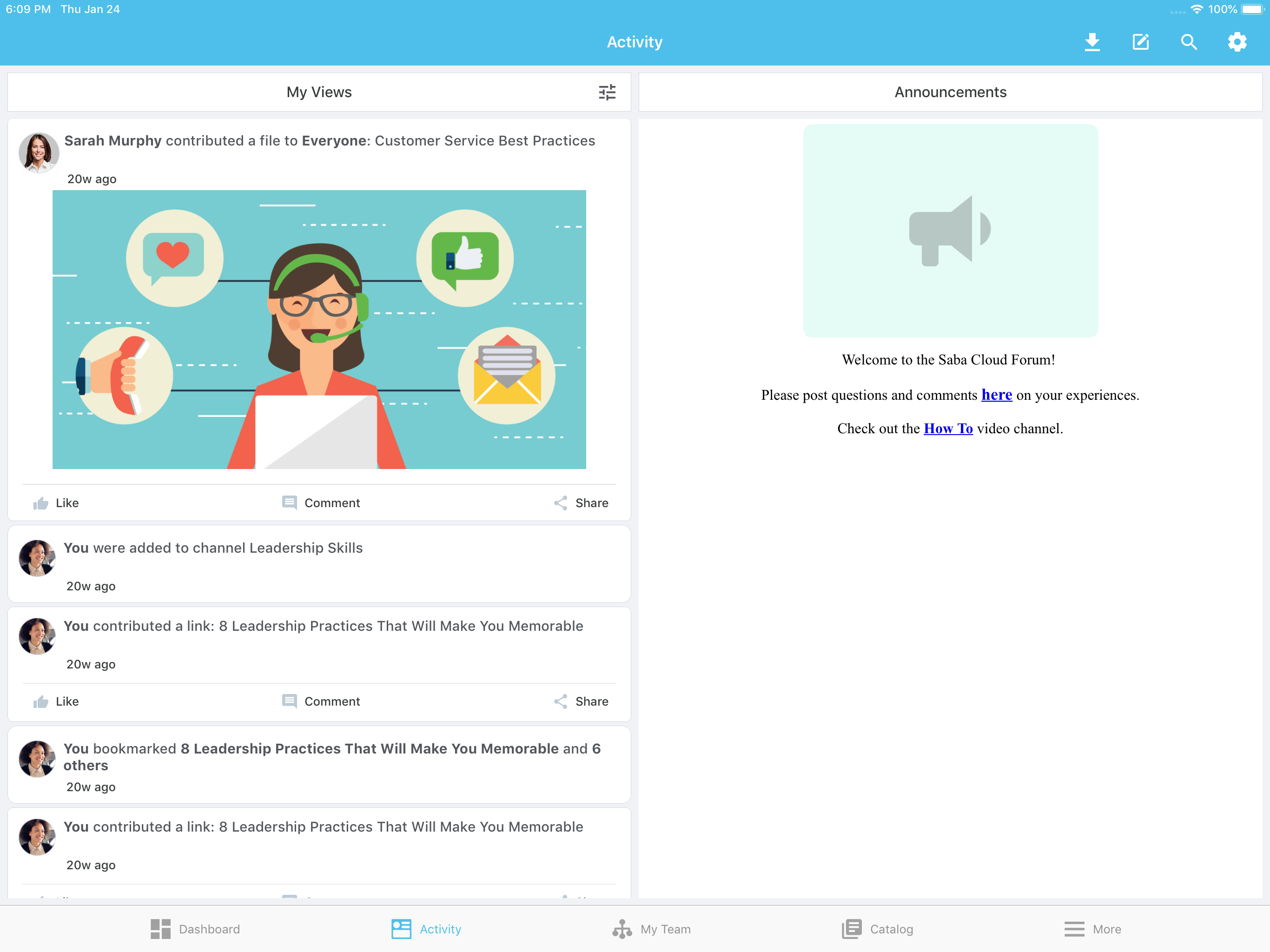The width and height of the screenshot is (1270, 952).
Task: Tap the download icon in header
Action: coord(1092,42)
